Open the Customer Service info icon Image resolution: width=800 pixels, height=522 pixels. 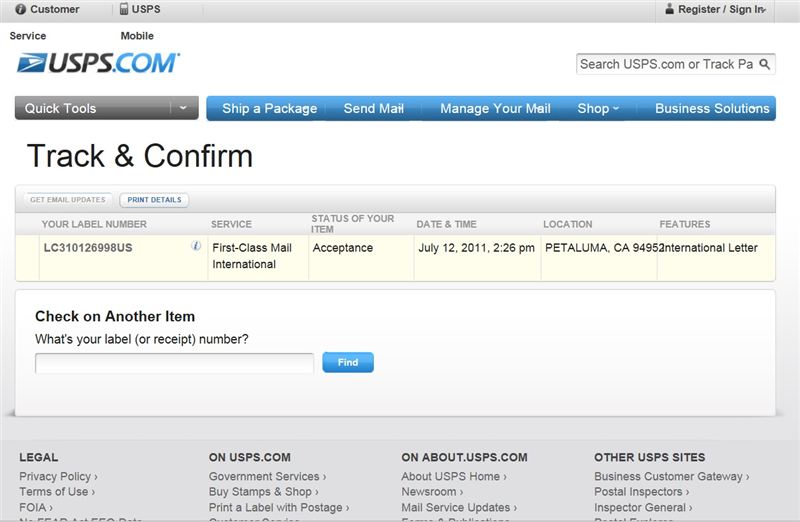[x=20, y=9]
